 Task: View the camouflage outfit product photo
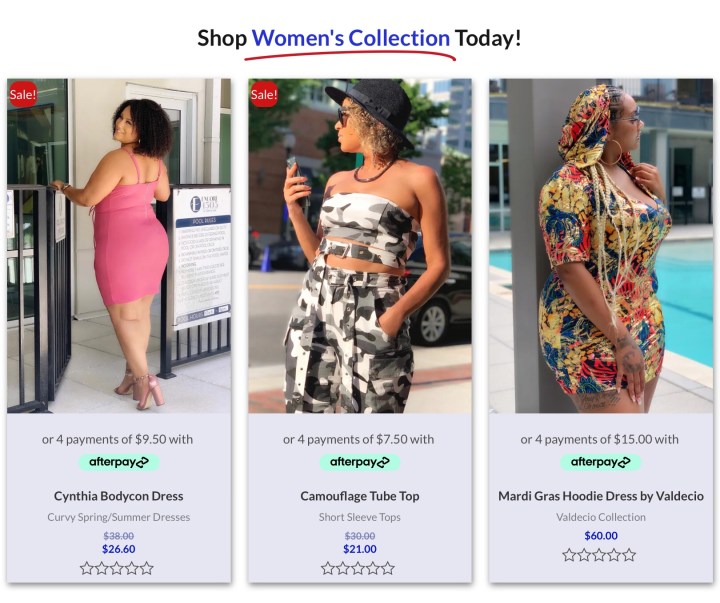360,246
